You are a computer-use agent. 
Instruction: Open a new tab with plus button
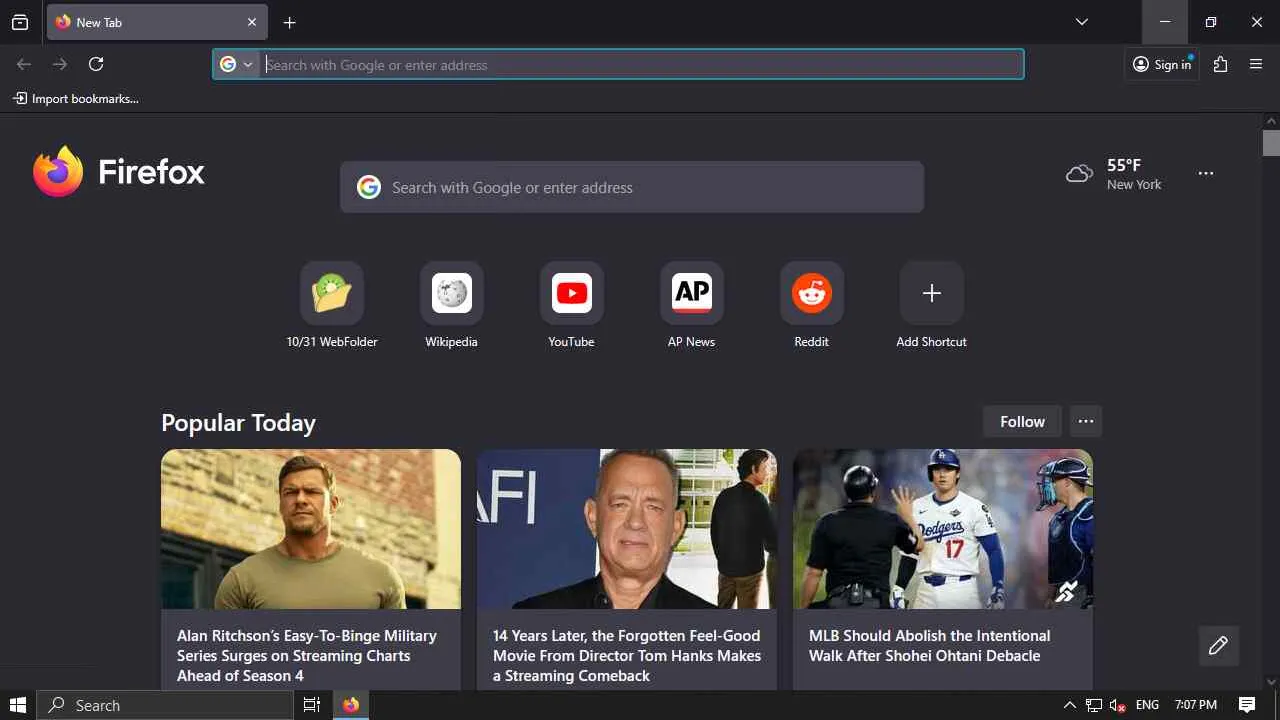[x=289, y=23]
